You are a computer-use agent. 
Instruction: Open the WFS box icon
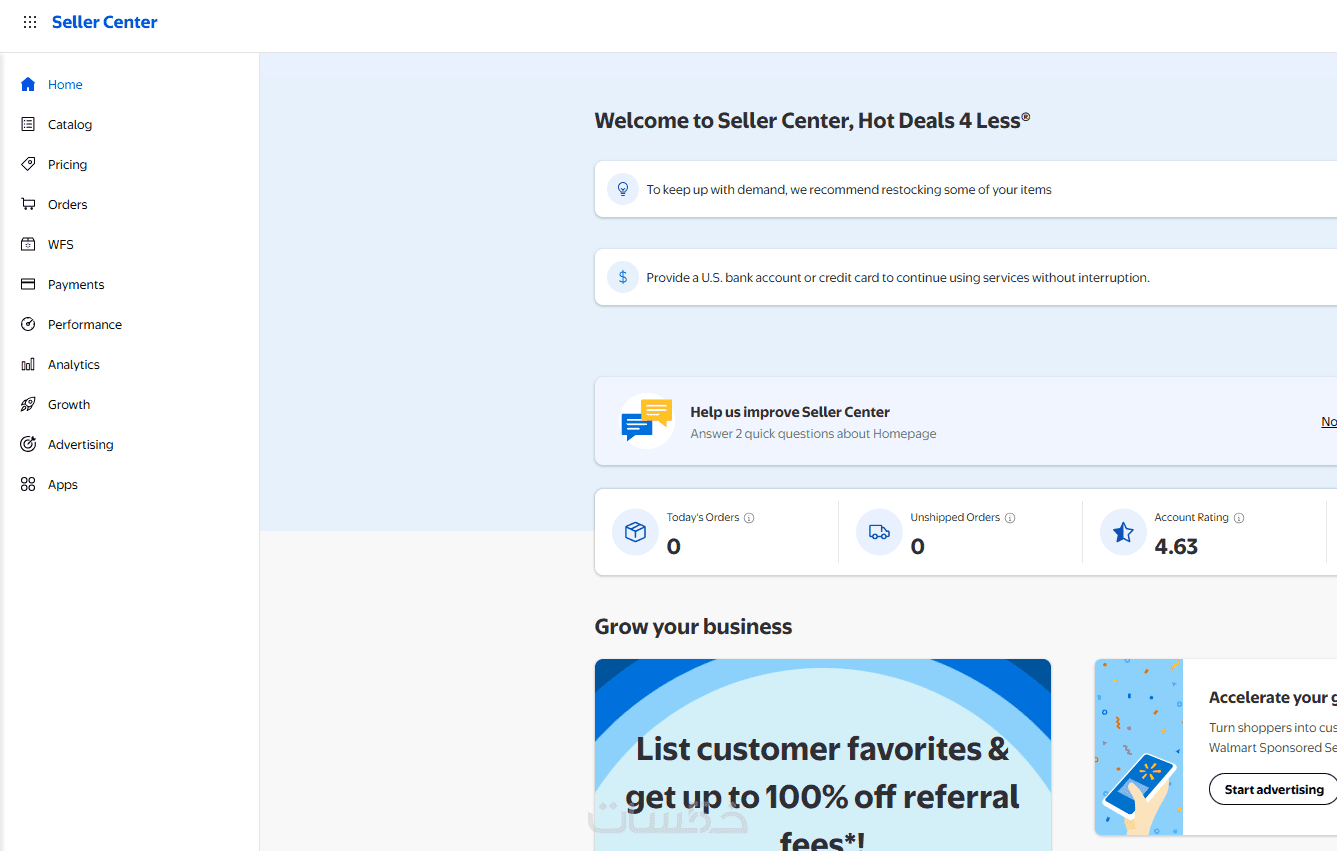coord(28,244)
